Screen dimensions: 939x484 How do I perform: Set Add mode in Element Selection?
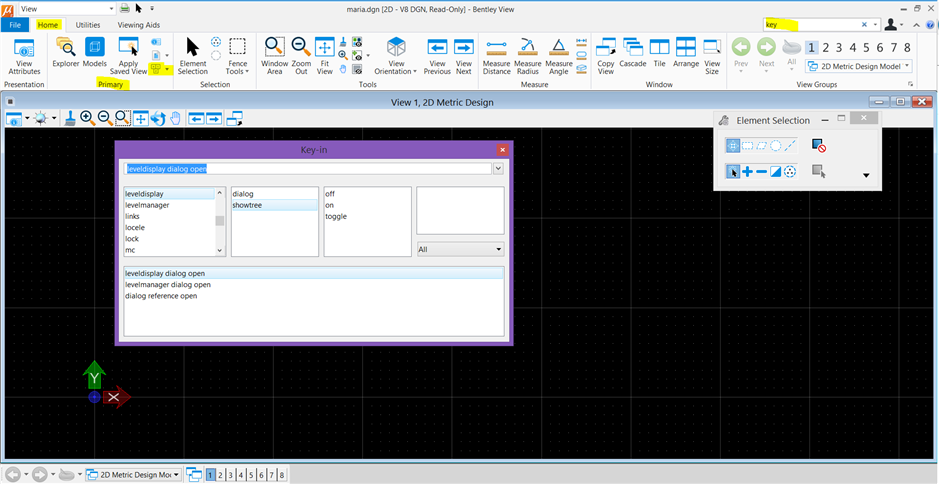(x=747, y=172)
